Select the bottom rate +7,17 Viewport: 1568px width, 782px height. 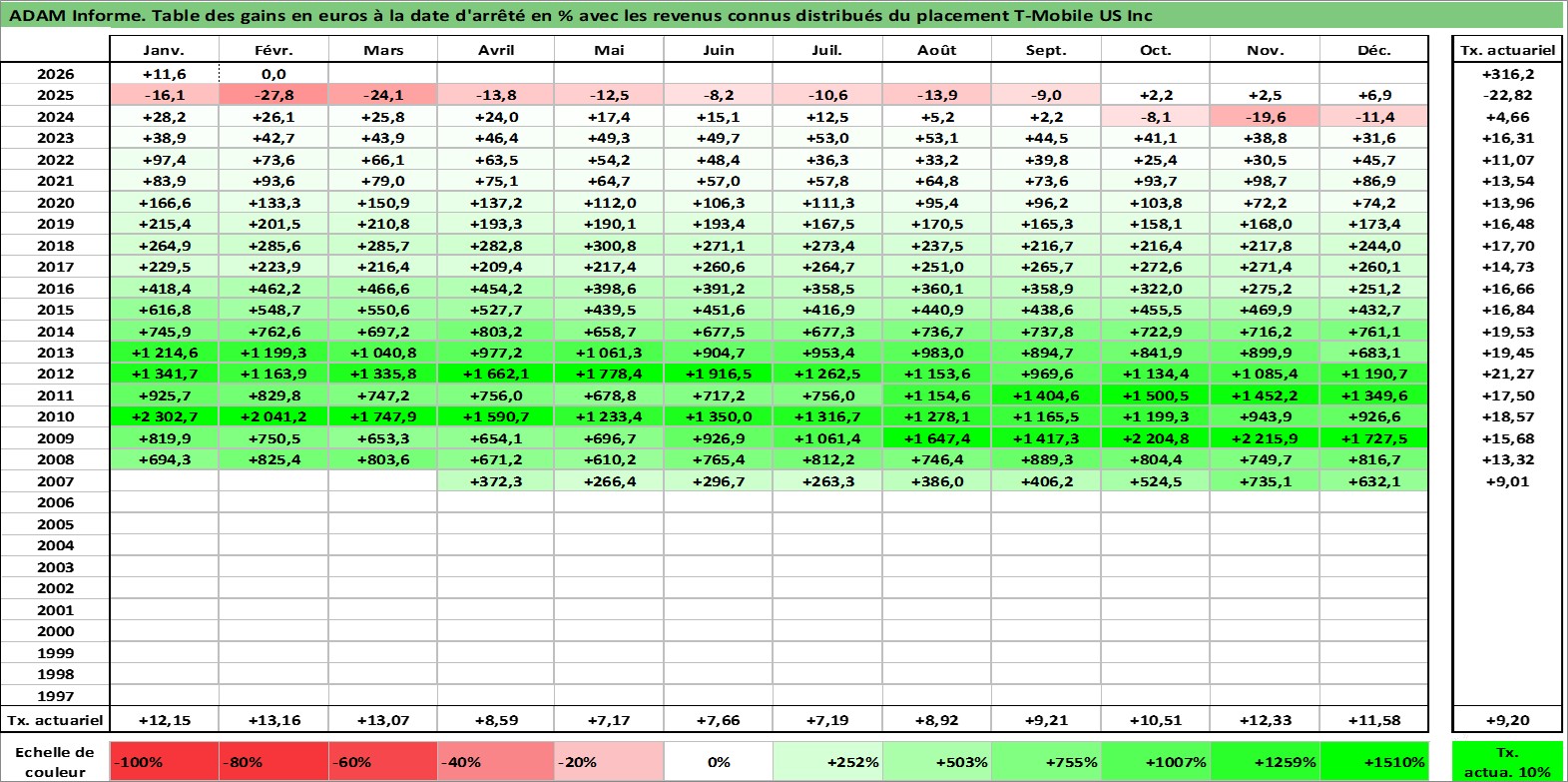pos(609,720)
